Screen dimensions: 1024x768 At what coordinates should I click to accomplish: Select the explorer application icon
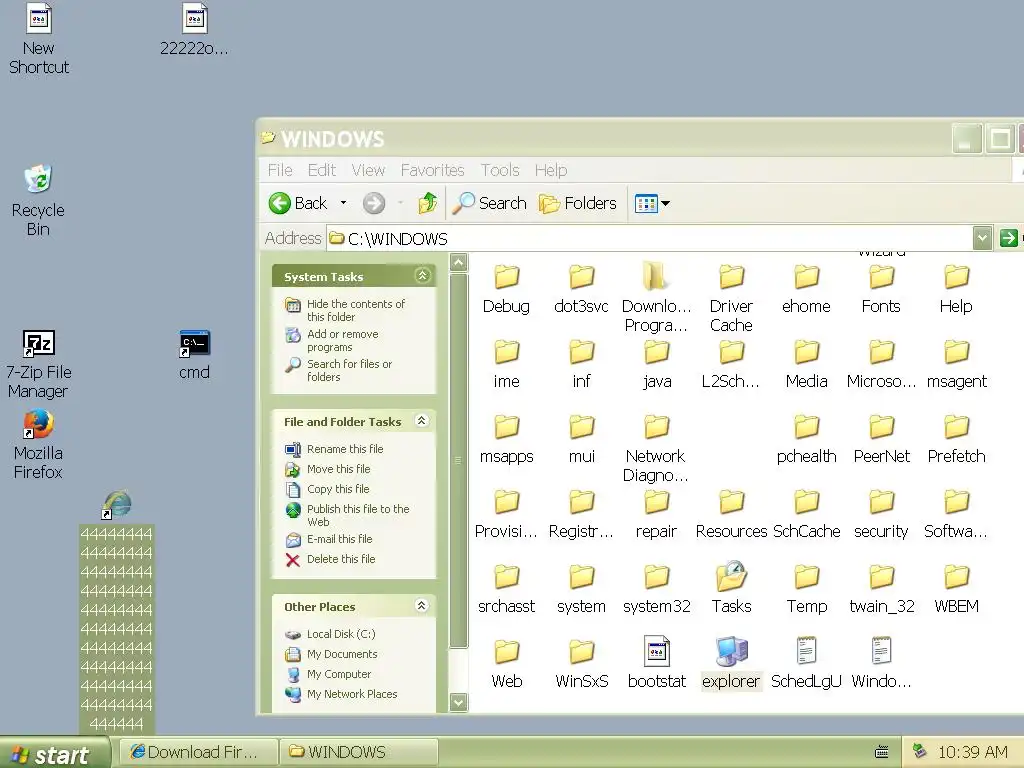[731, 652]
